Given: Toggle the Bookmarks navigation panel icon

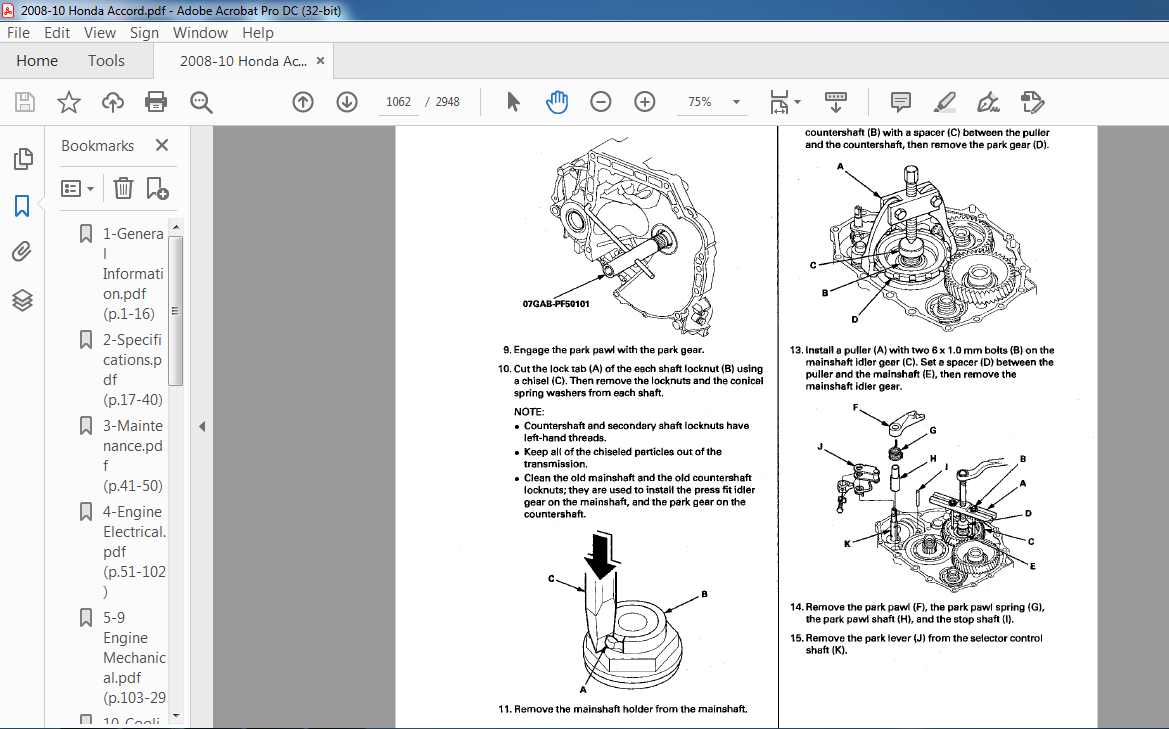Looking at the screenshot, I should pos(22,206).
